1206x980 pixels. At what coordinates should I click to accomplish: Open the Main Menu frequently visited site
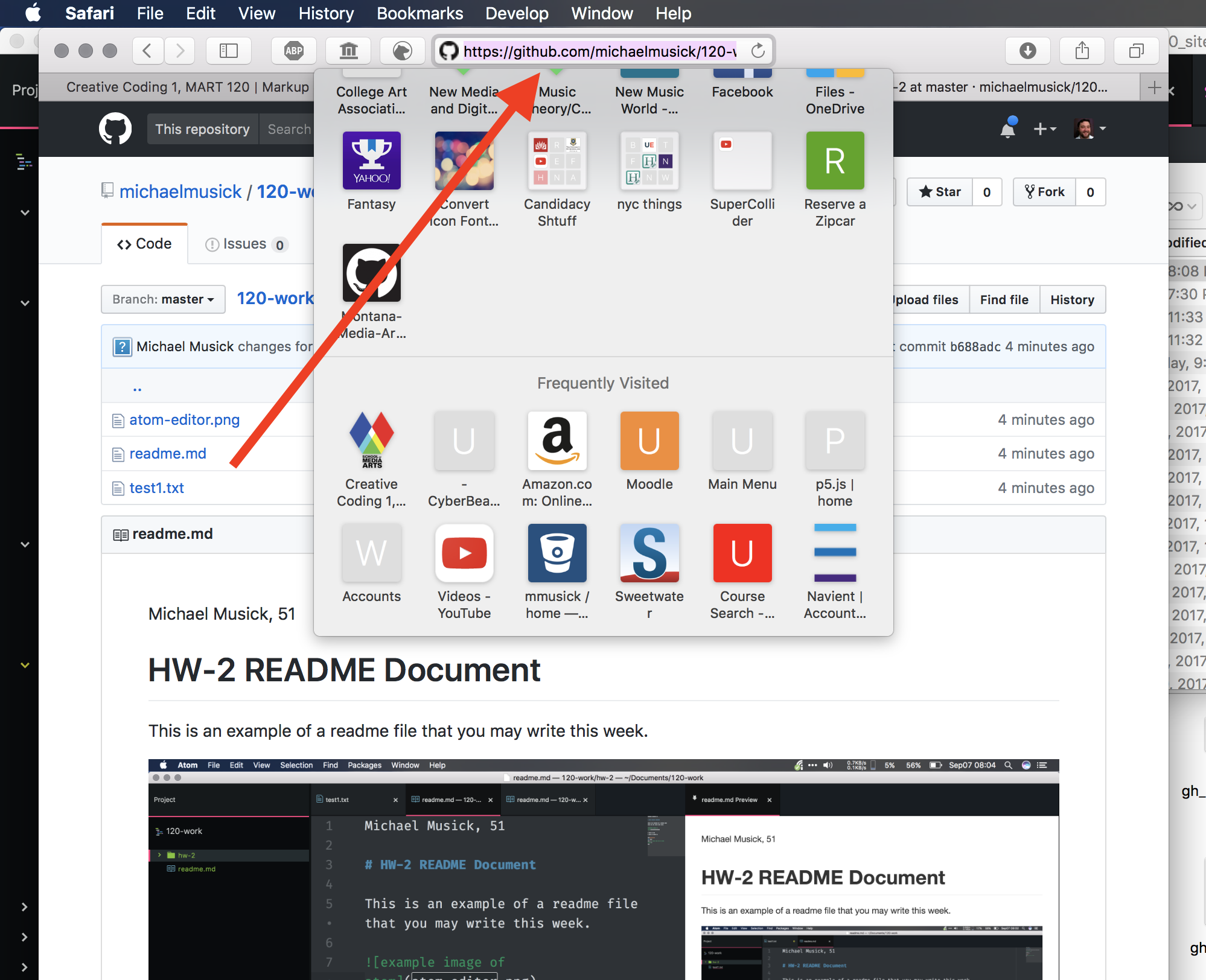[x=742, y=451]
